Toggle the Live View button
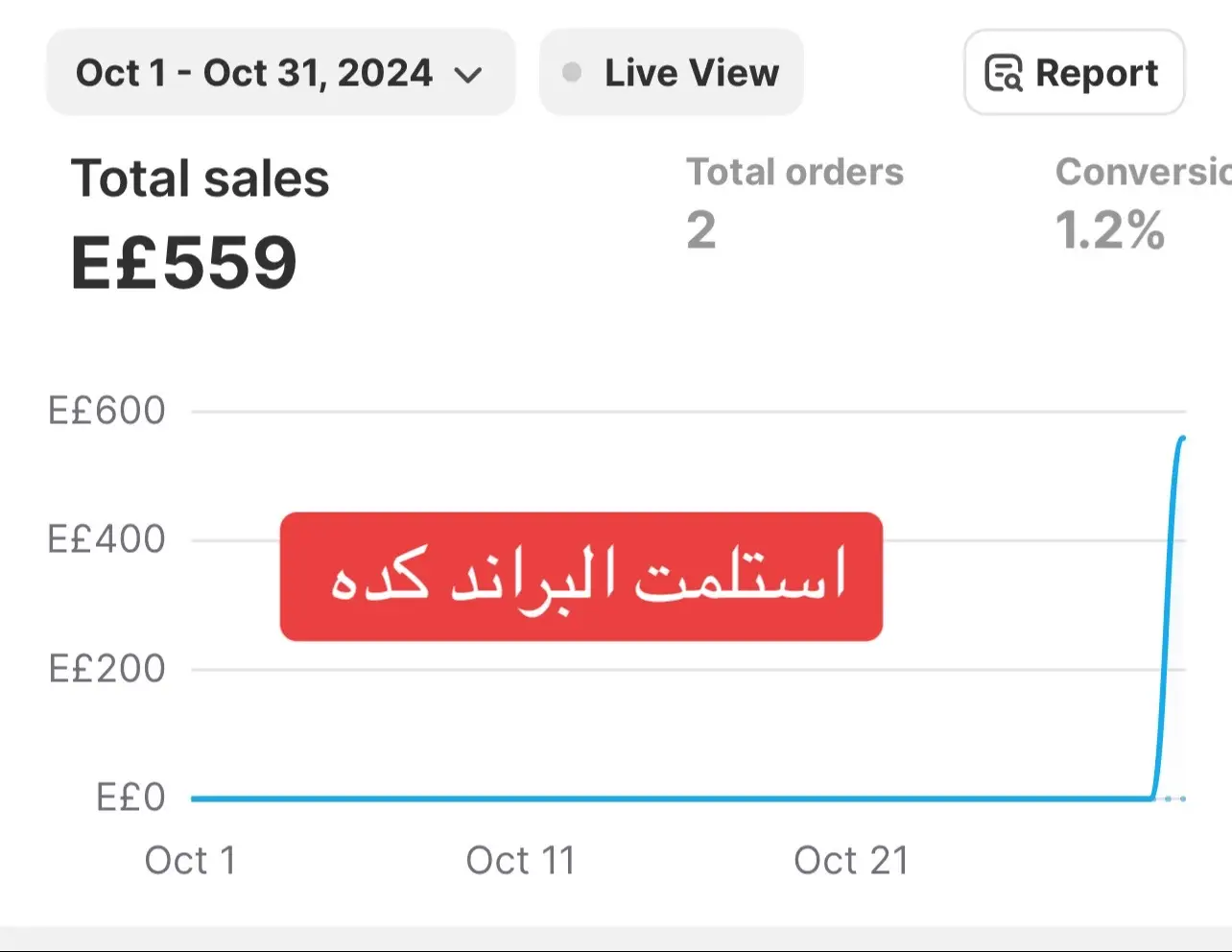Screen dimensions: 1232x952 pyautogui.click(x=672, y=73)
